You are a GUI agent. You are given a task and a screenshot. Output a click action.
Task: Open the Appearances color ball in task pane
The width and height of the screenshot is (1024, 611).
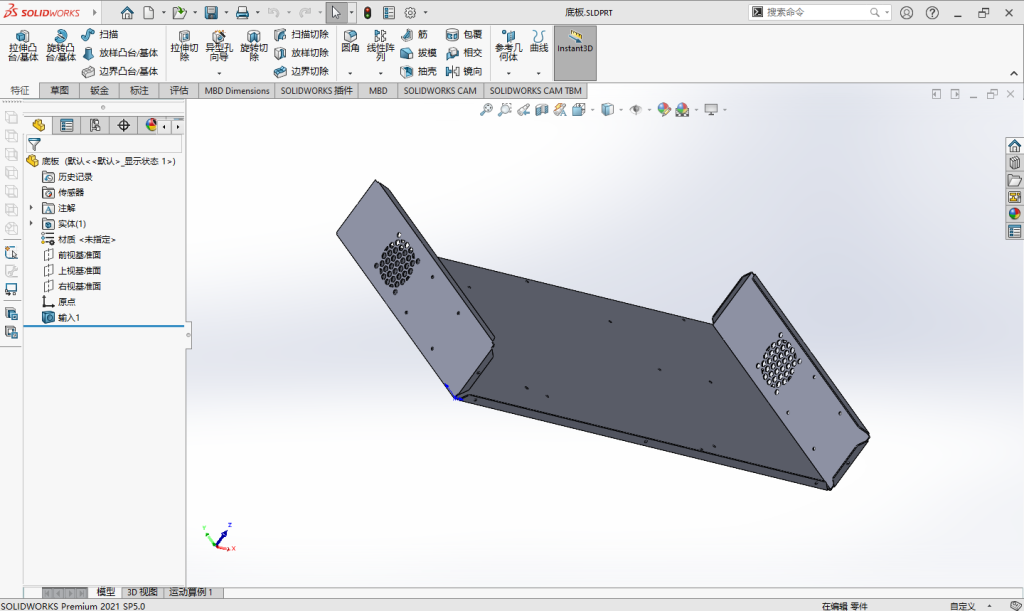(1014, 213)
